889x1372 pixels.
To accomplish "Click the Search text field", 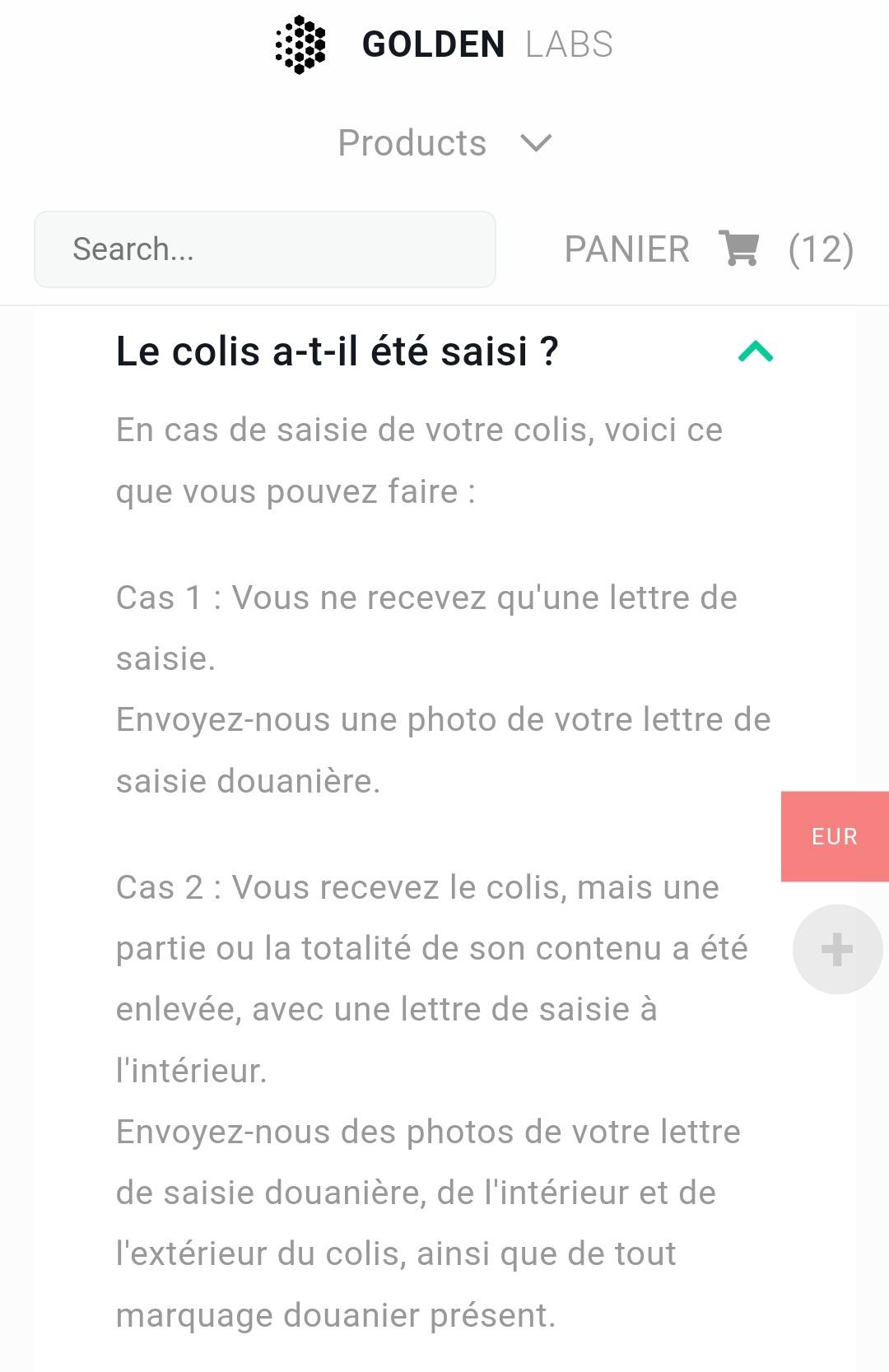I will pyautogui.click(x=264, y=249).
